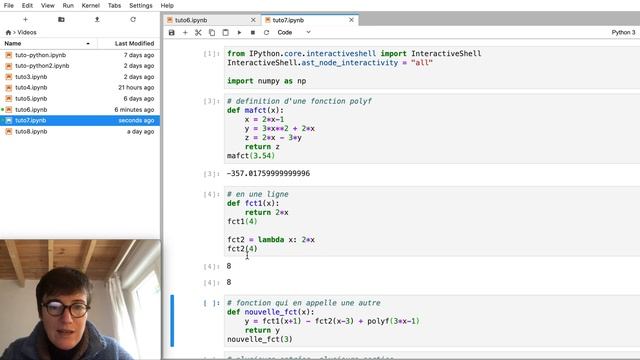Open the Settings menu
The width and height of the screenshot is (640, 360).
coord(140,5)
